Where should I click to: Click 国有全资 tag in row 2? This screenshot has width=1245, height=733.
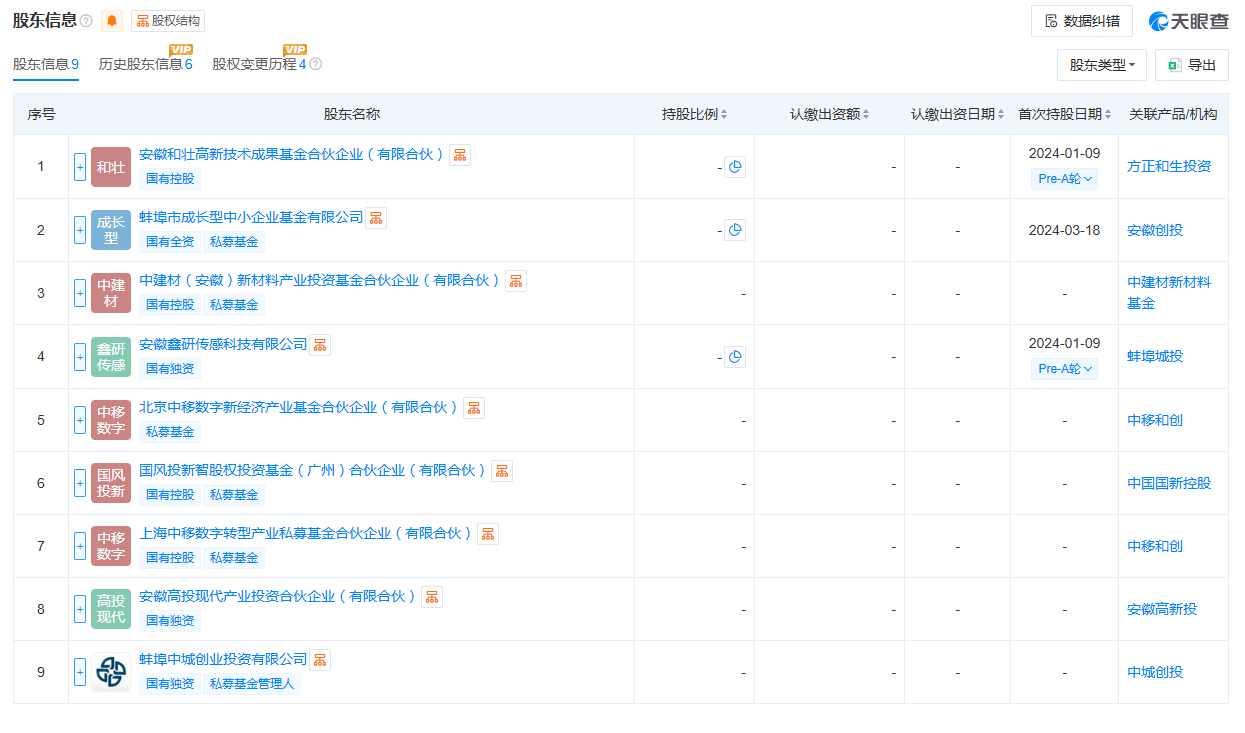click(170, 242)
